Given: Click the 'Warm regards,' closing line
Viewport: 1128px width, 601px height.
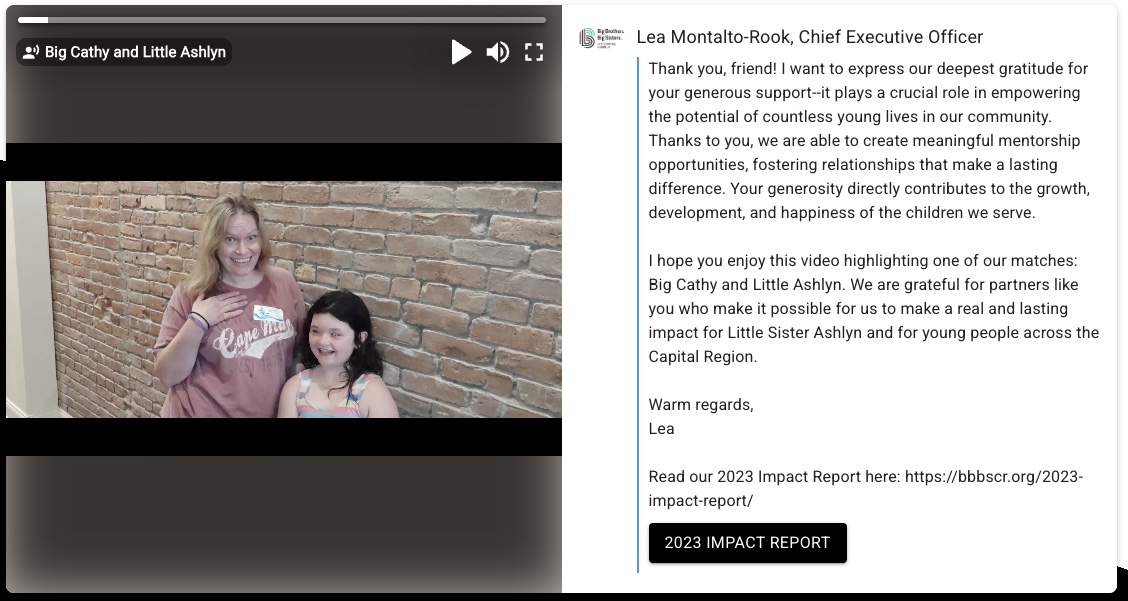Looking at the screenshot, I should [x=701, y=405].
